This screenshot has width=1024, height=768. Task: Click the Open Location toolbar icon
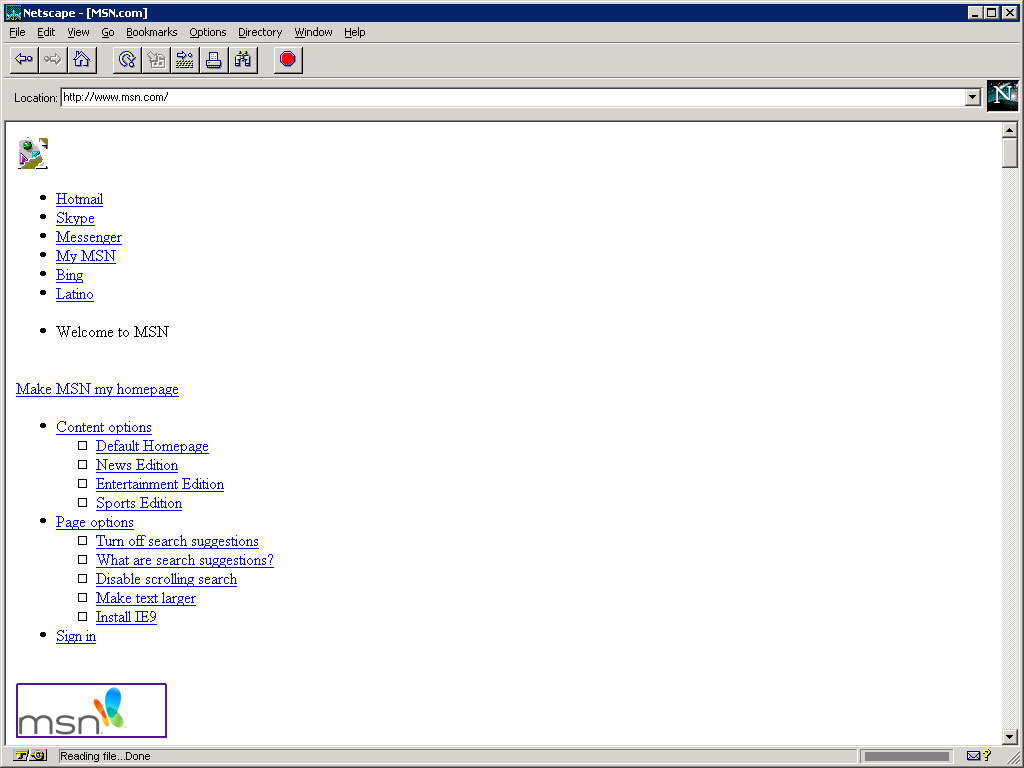pyautogui.click(x=185, y=60)
